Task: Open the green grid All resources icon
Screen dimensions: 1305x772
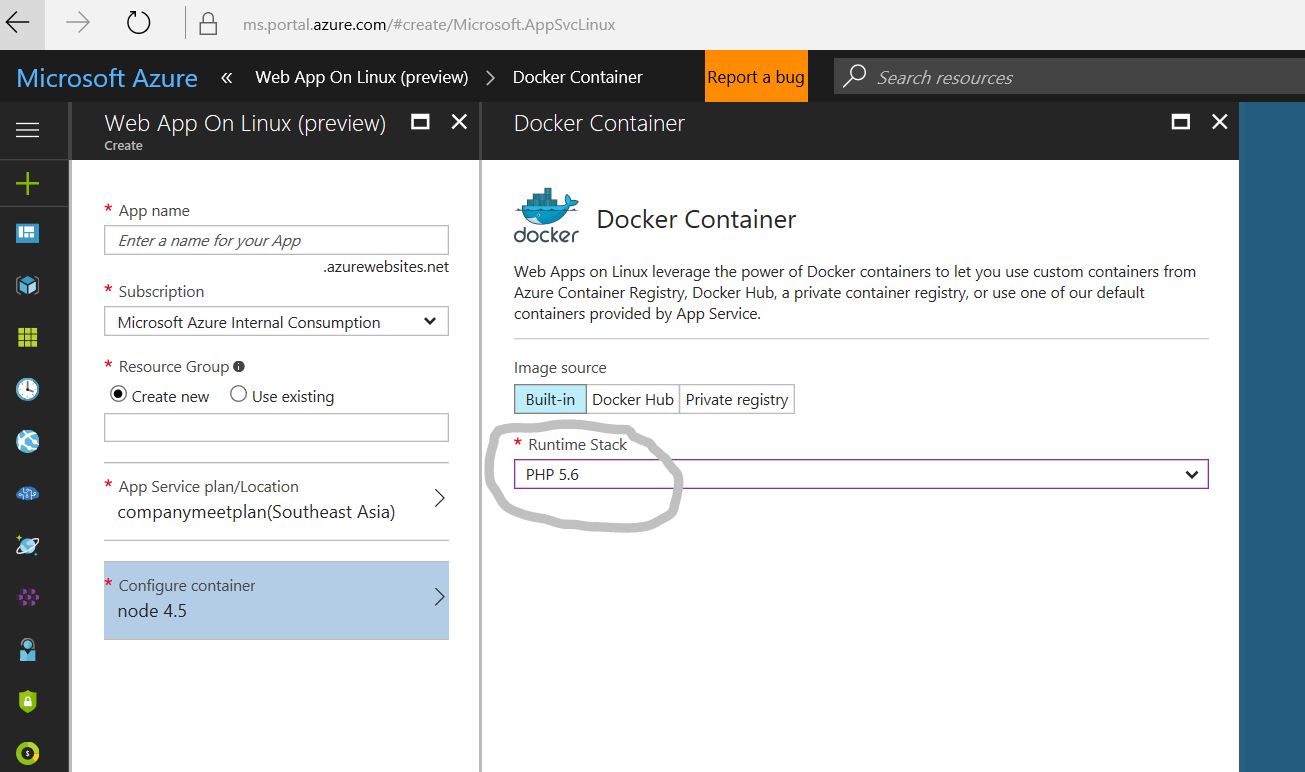Action: coord(28,337)
